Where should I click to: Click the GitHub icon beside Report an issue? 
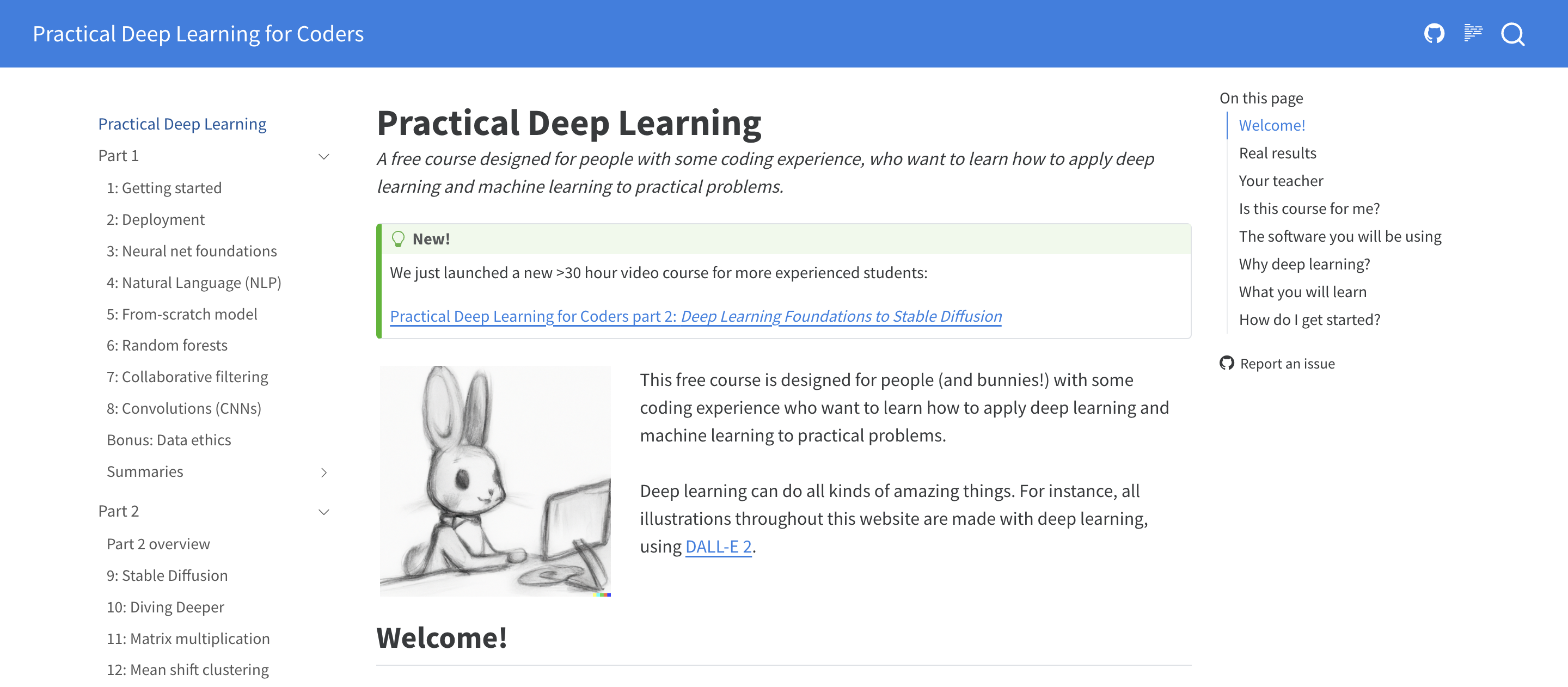point(1227,363)
